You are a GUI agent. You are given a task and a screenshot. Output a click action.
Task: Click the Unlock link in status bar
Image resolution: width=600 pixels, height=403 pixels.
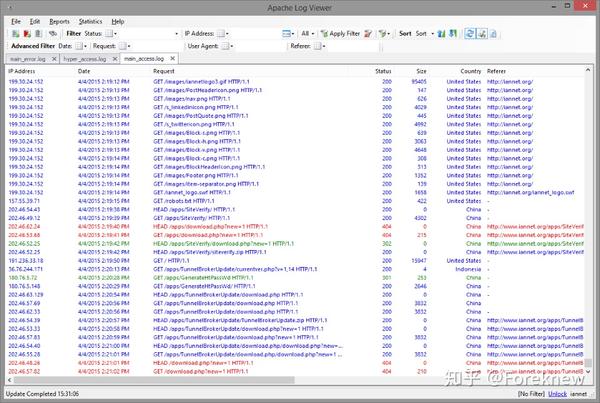(557, 394)
